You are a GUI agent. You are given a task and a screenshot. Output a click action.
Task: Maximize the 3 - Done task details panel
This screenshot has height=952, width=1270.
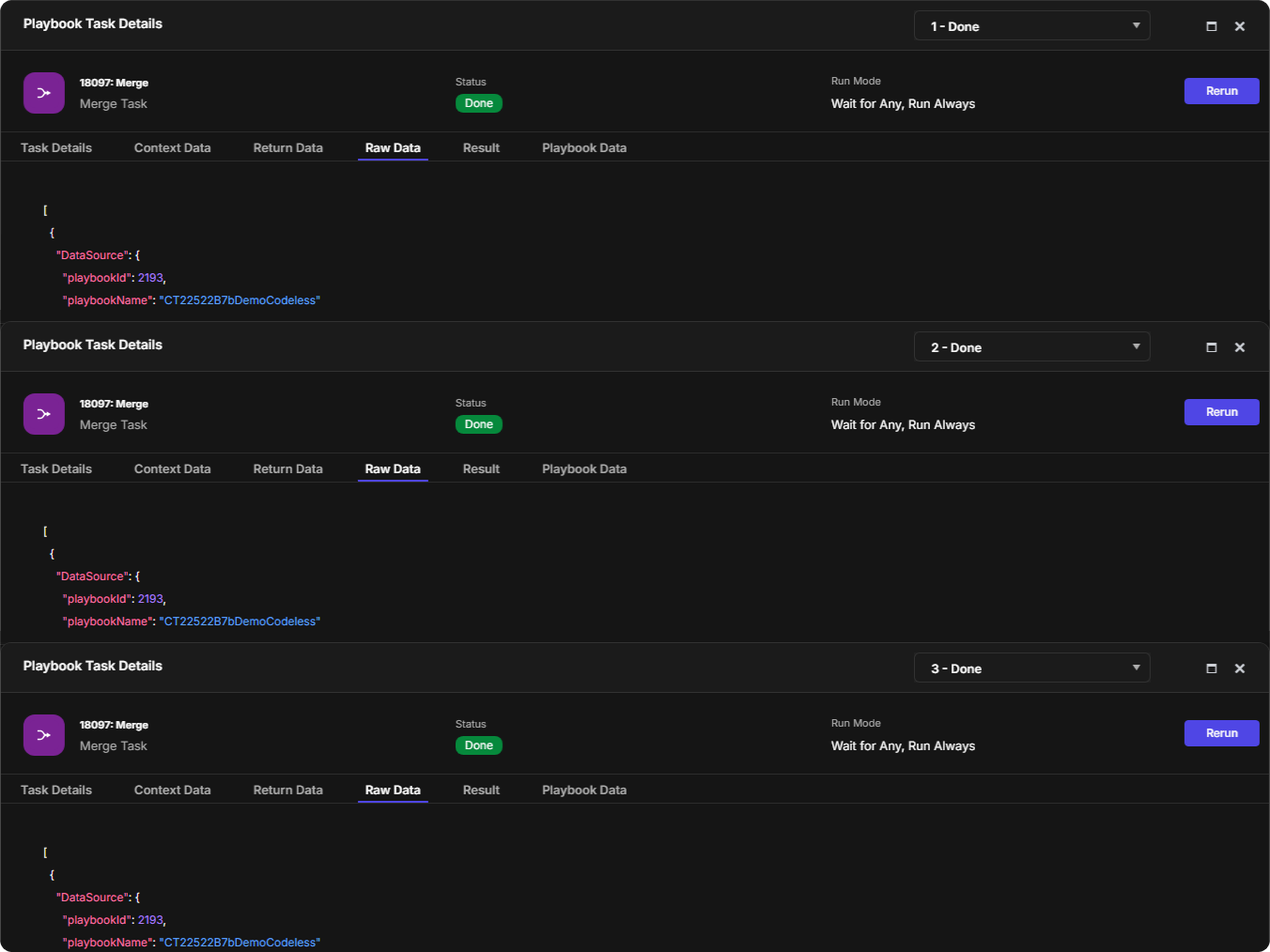pos(1212,668)
